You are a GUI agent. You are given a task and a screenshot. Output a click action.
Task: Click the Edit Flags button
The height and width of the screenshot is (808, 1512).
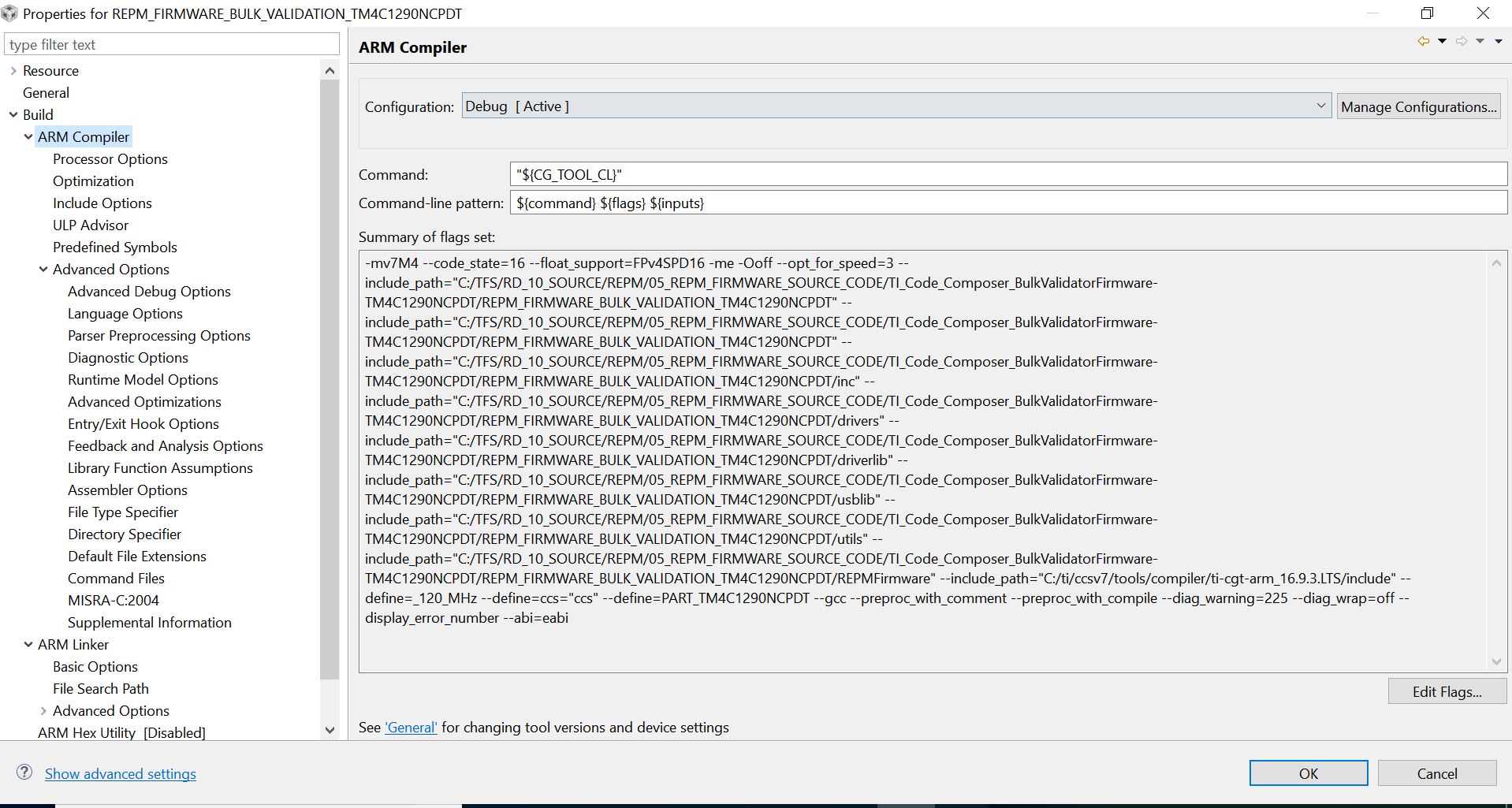tap(1447, 691)
